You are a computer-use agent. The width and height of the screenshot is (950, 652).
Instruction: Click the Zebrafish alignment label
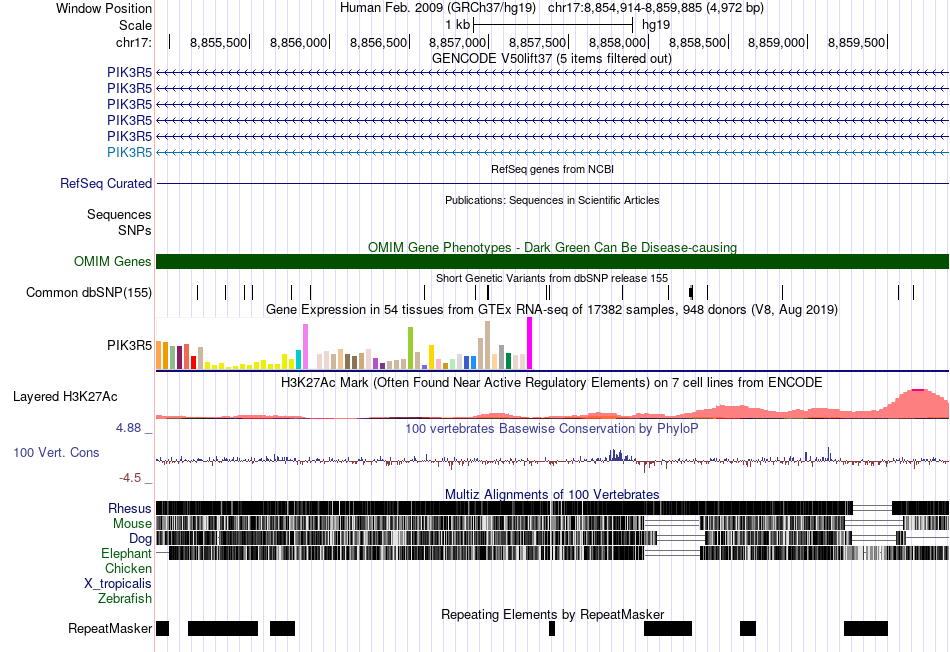[x=125, y=598]
